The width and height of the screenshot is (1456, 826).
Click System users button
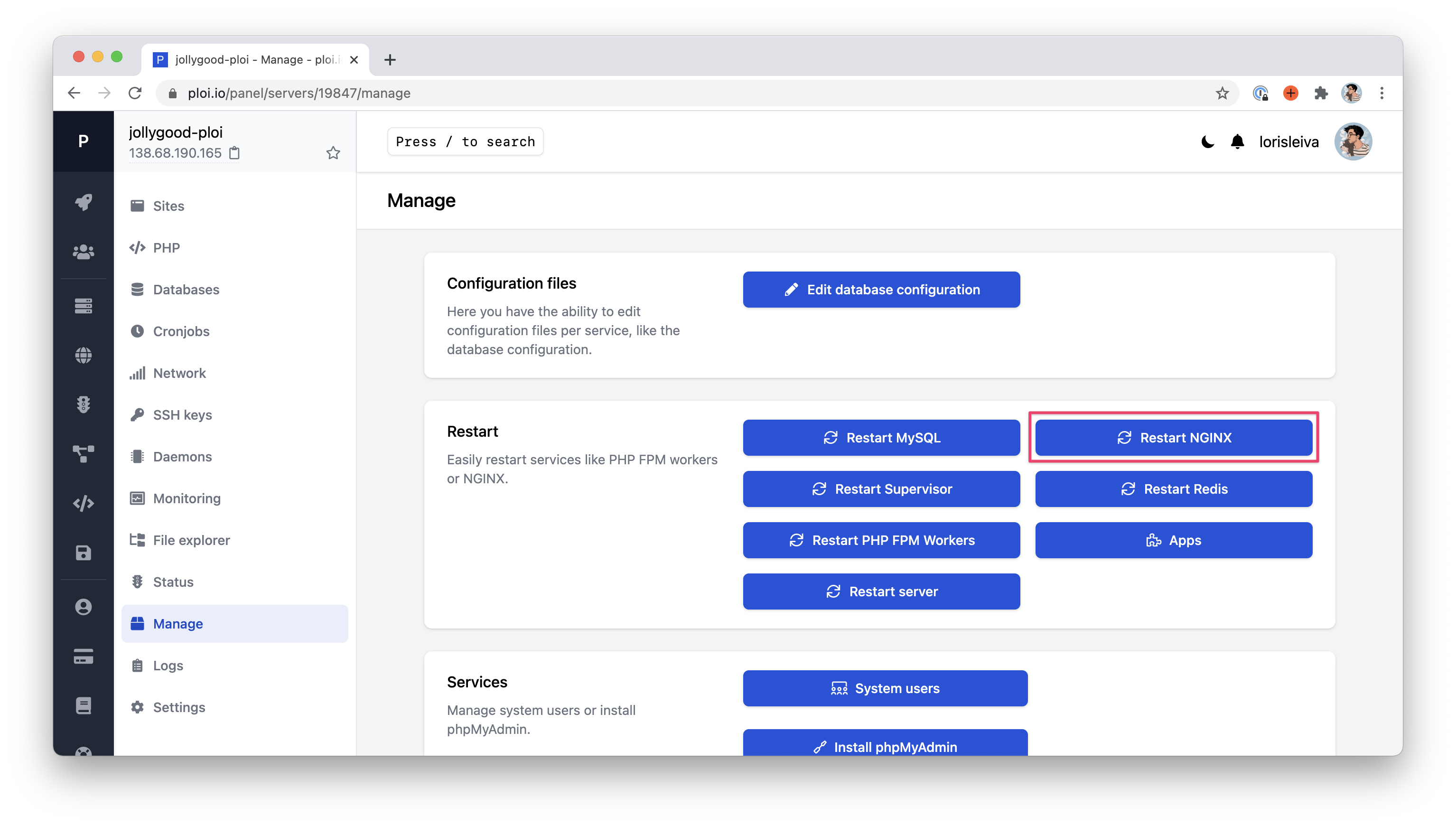[x=885, y=689]
